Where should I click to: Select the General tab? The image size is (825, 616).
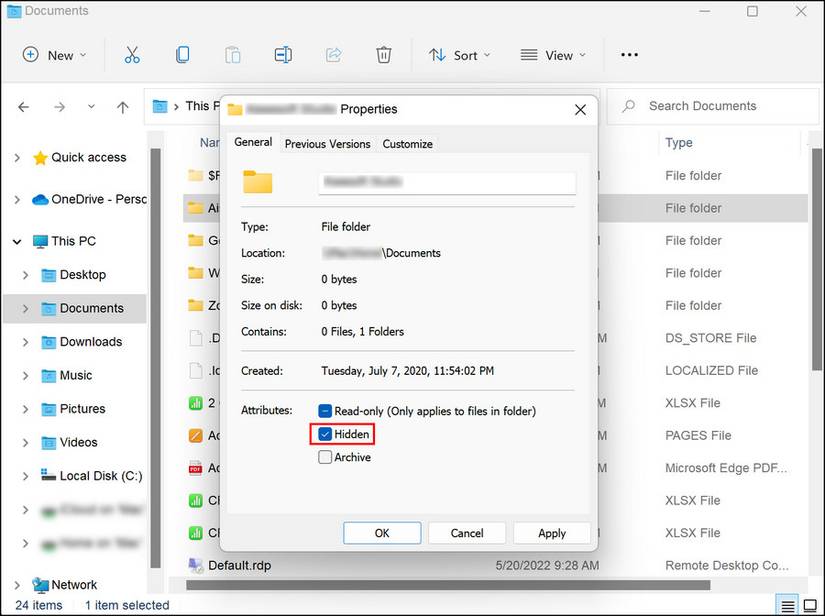pyautogui.click(x=253, y=142)
